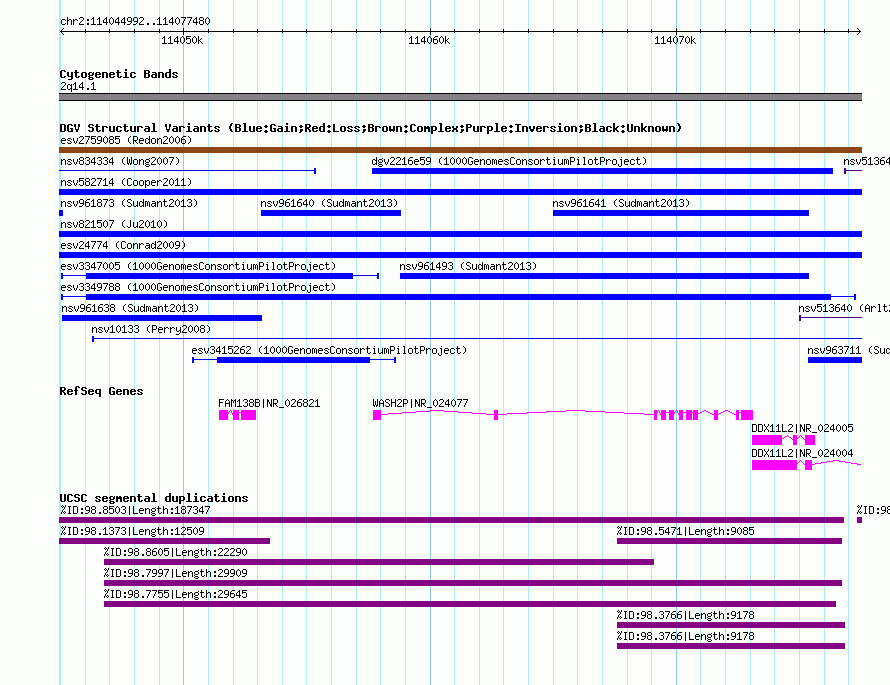Click the %ID:98.7997|Length:29909 duplication label

click(x=175, y=573)
